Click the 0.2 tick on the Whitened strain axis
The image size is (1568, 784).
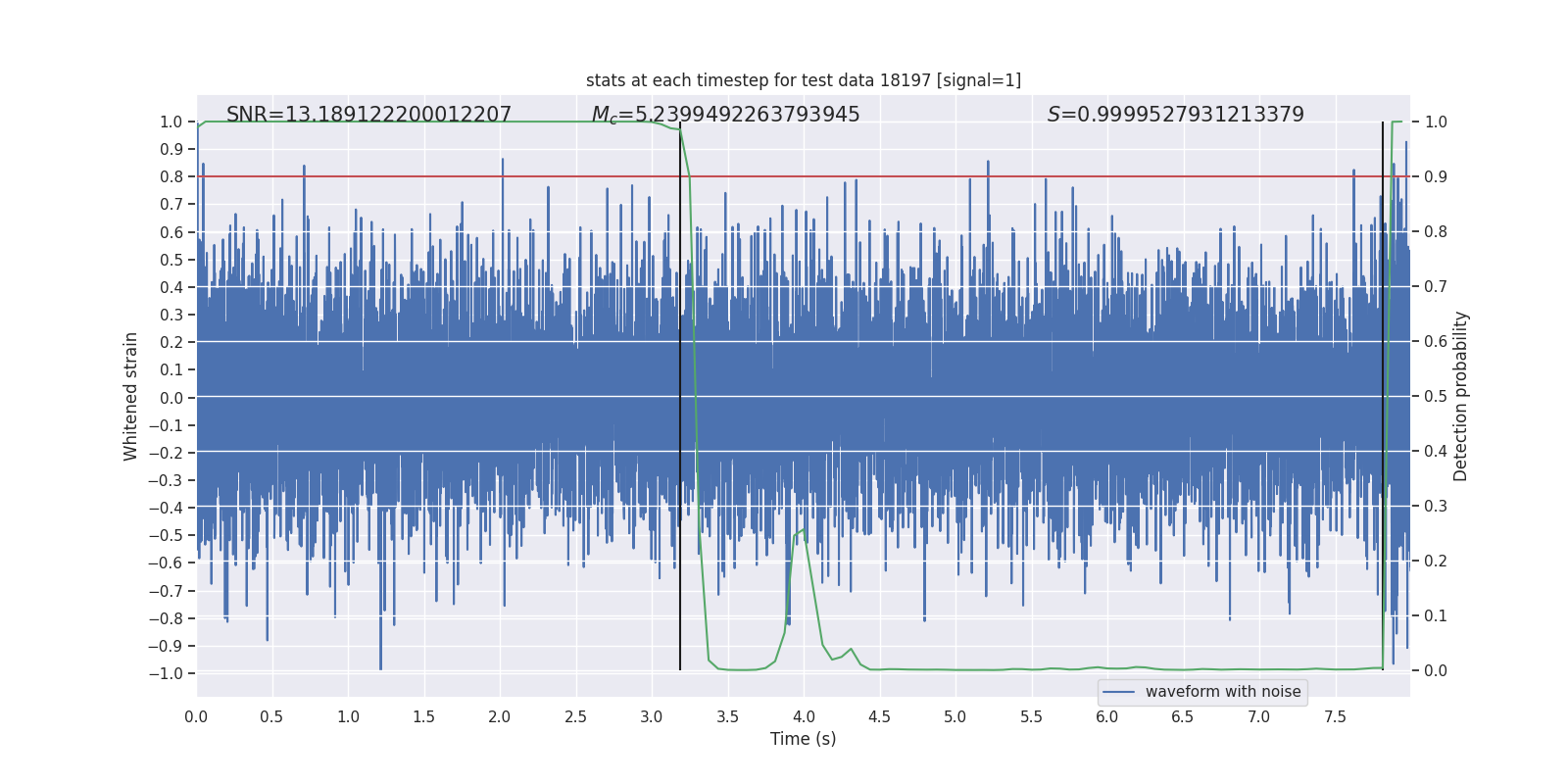point(171,342)
